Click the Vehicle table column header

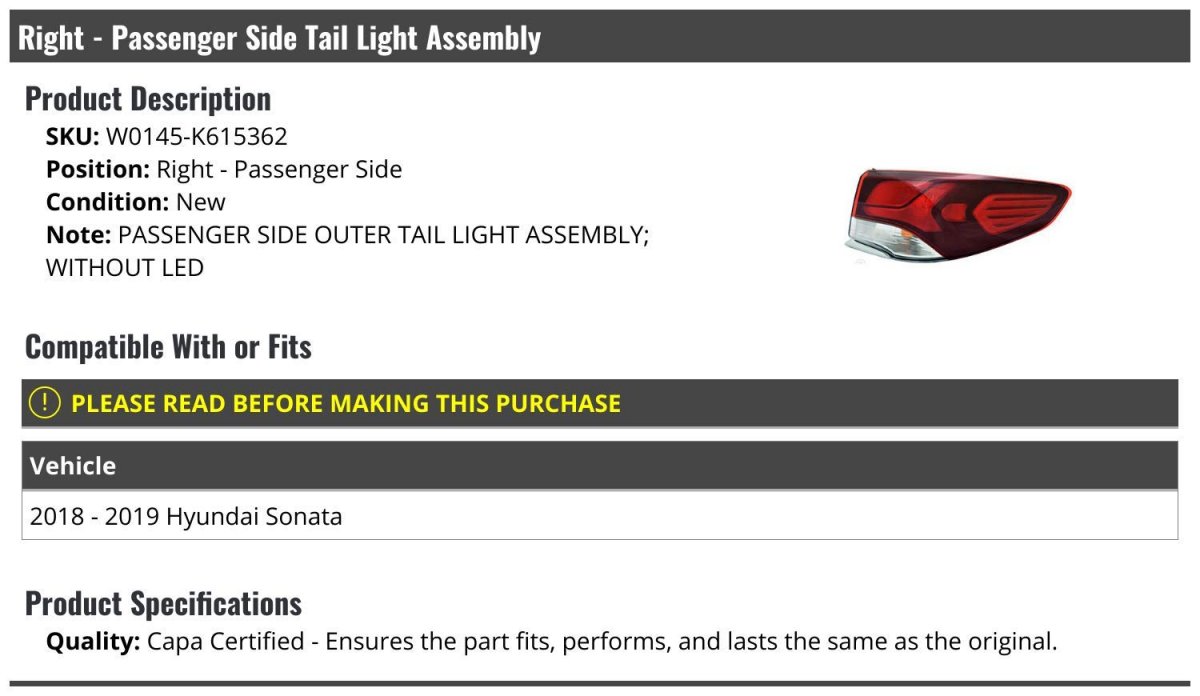(73, 466)
